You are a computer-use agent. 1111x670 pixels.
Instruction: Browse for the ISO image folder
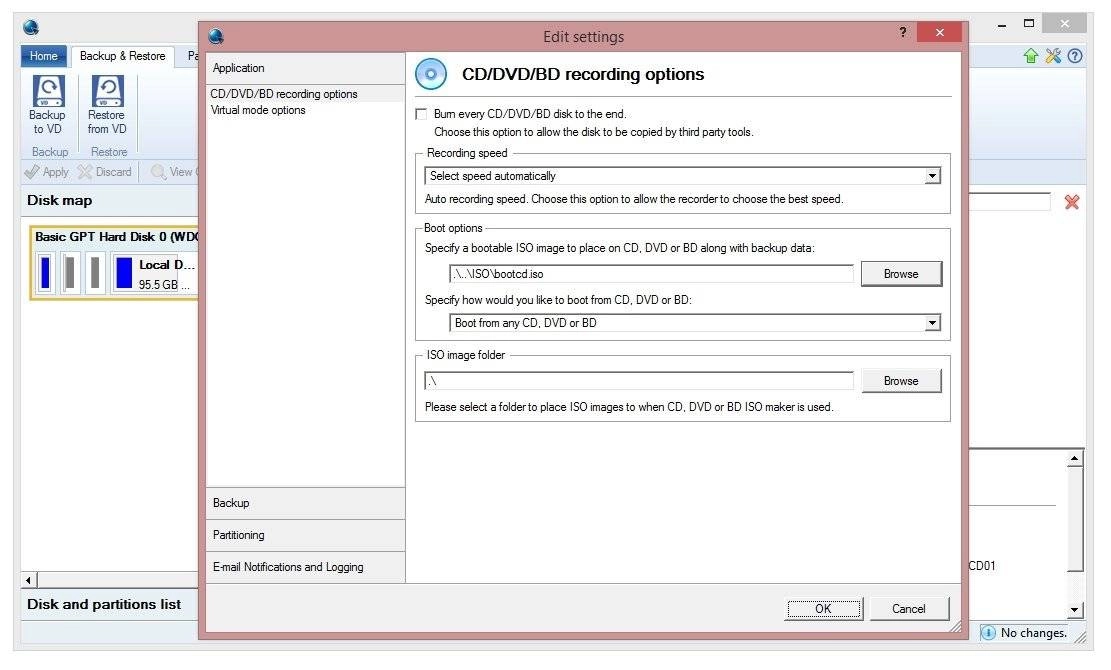tap(901, 381)
